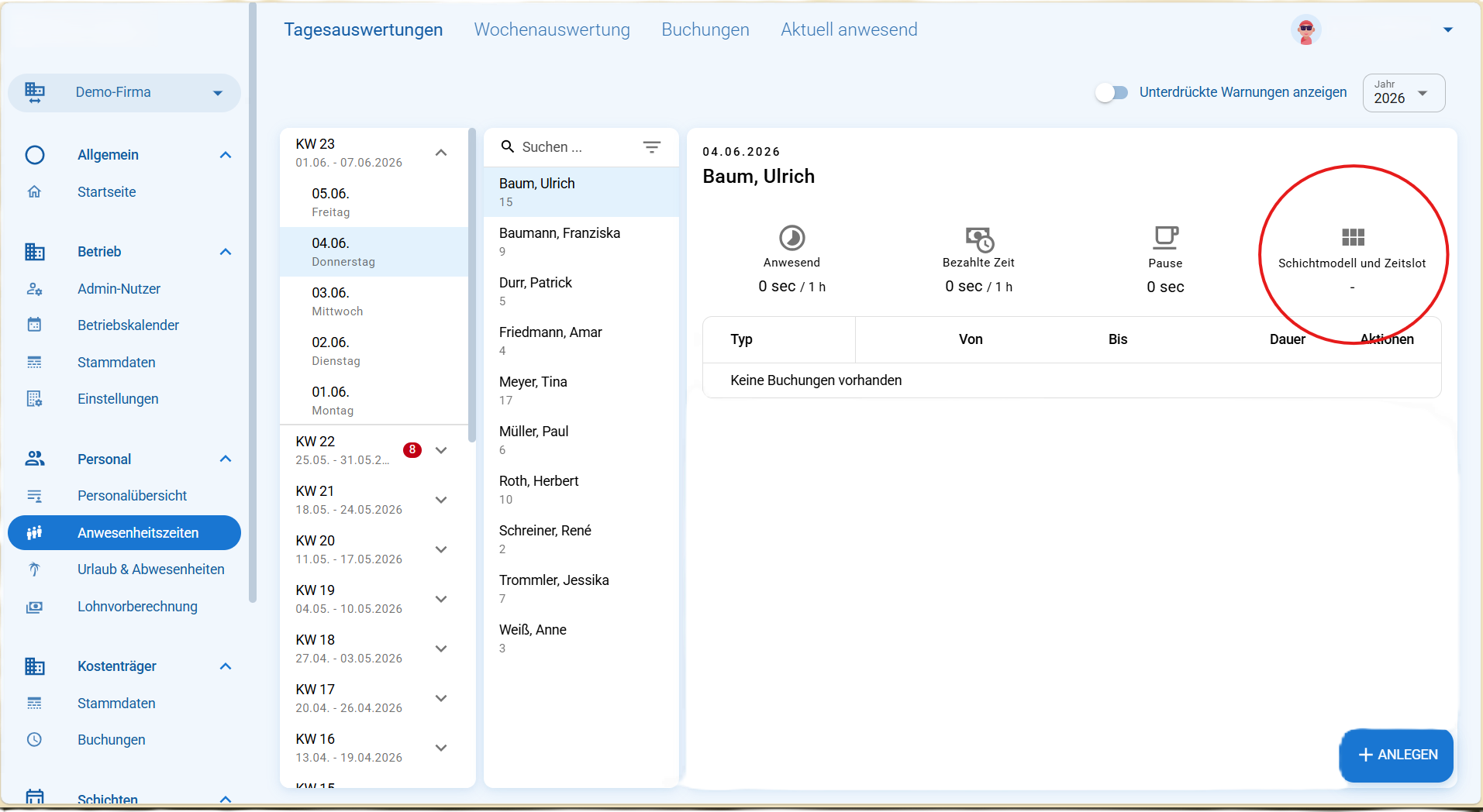Open the Personalübersicht link
The image size is (1483, 812).
click(x=132, y=496)
